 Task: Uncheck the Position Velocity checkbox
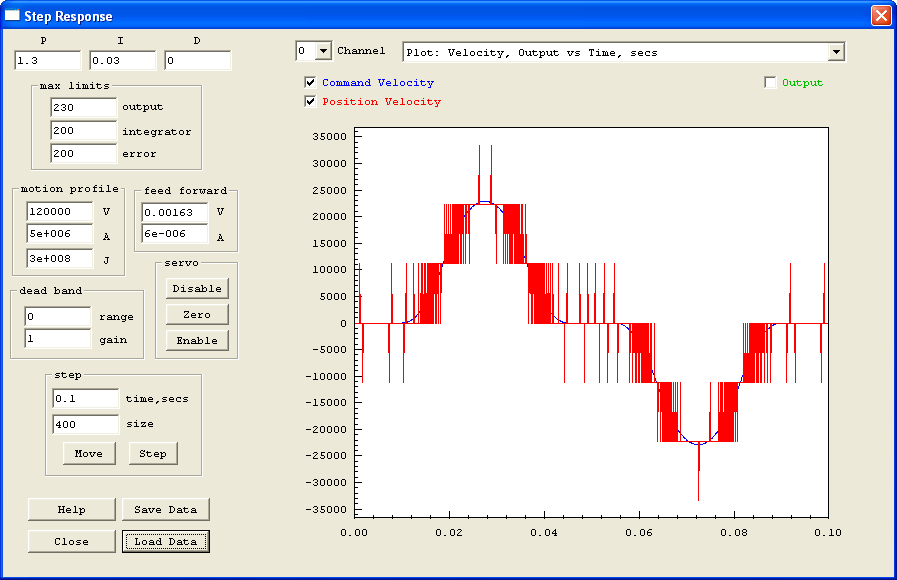(310, 101)
